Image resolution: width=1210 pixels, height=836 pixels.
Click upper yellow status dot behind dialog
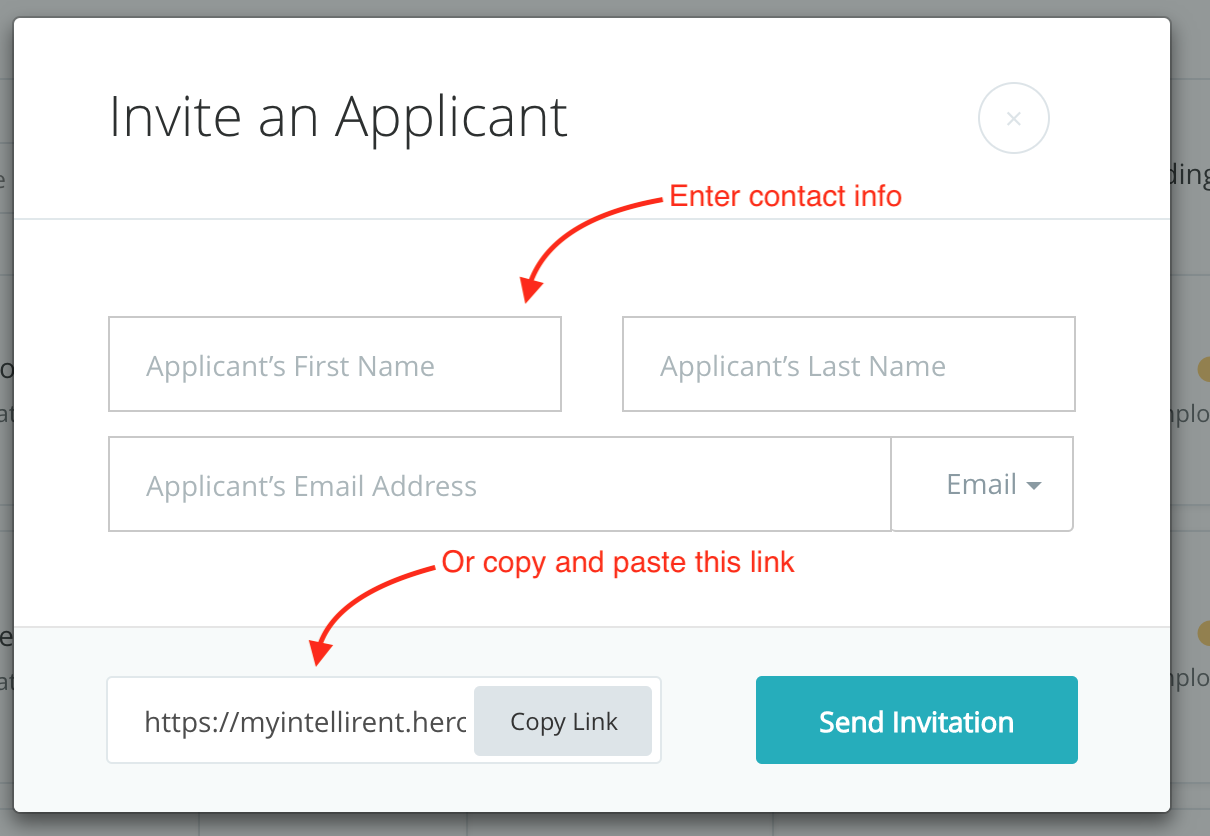pyautogui.click(x=1204, y=369)
